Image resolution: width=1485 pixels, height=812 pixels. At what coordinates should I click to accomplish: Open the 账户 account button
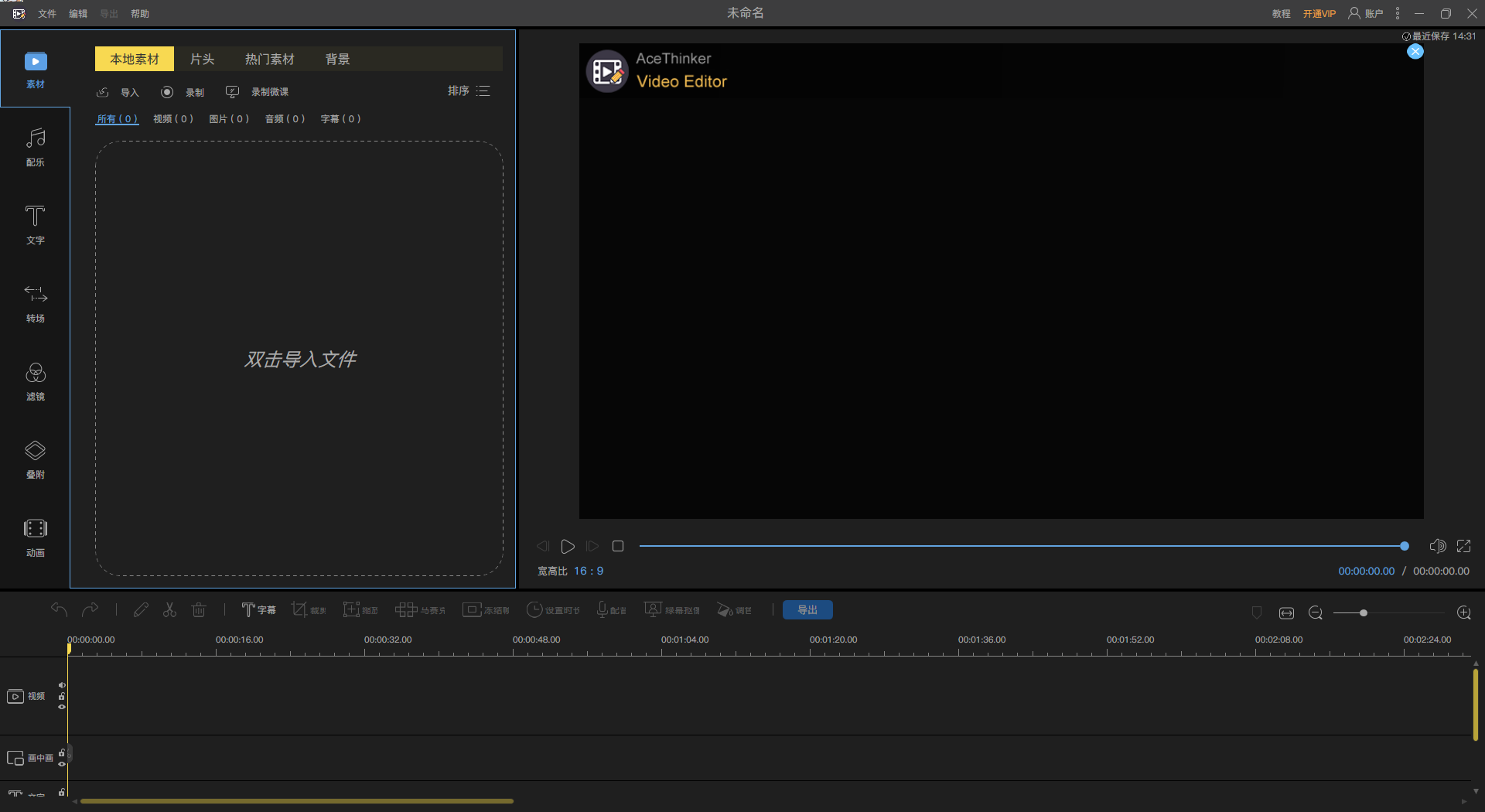[1365, 13]
